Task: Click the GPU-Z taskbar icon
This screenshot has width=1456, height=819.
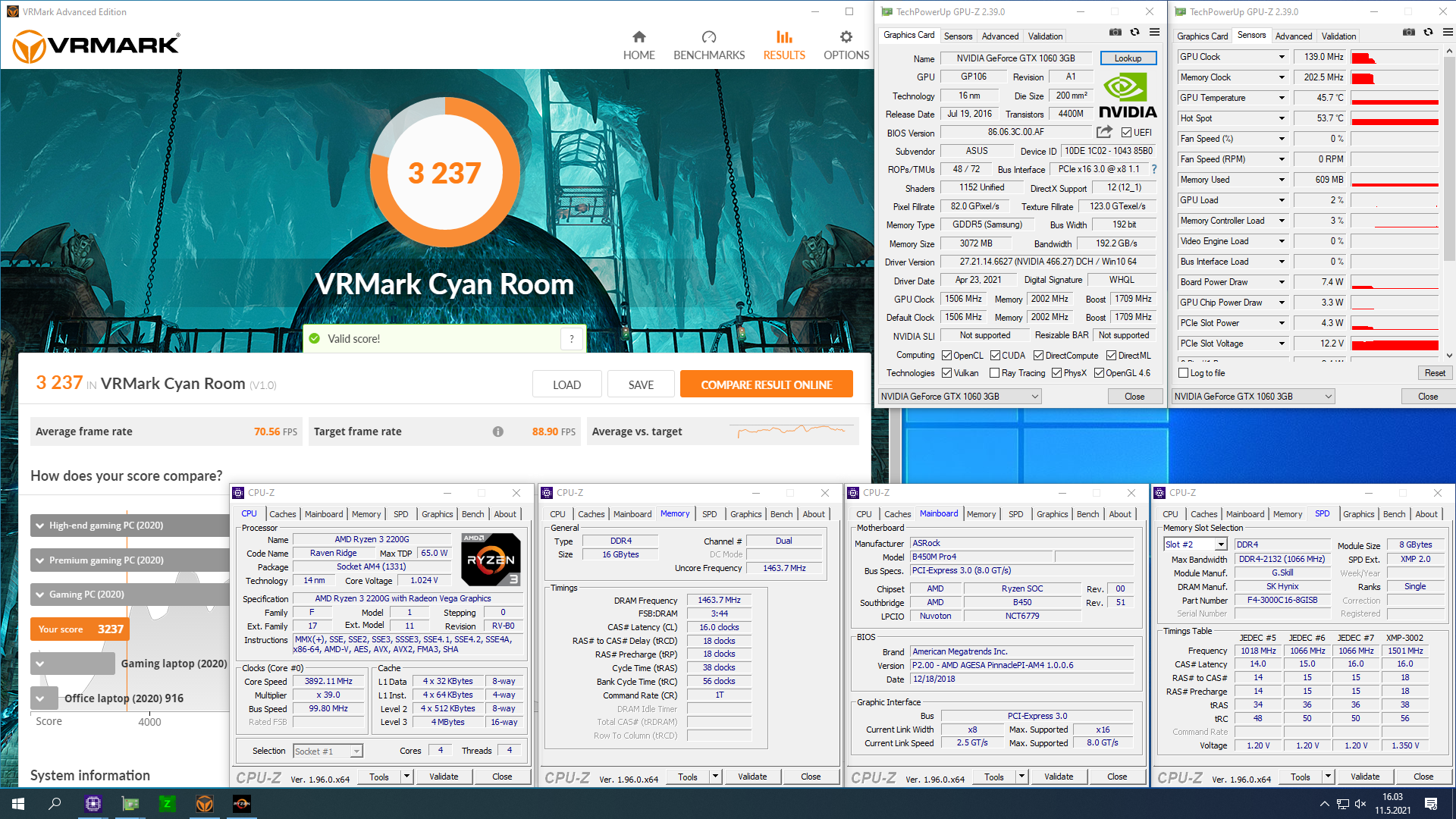Action: (130, 804)
